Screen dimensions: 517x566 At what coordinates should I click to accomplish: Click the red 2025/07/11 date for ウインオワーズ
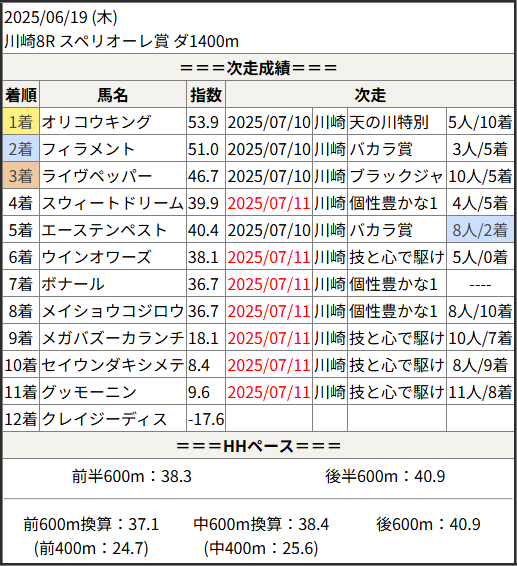[269, 257]
